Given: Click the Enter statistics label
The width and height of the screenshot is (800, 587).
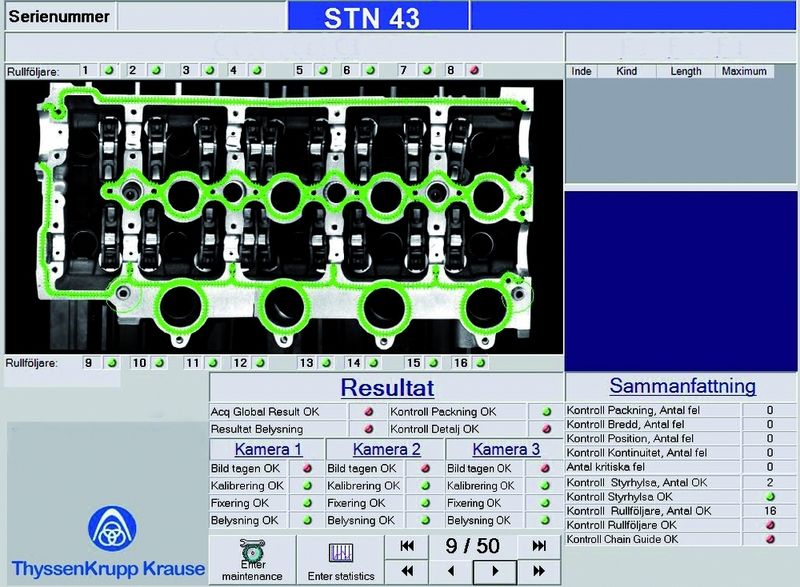Looking at the screenshot, I should pos(341,576).
